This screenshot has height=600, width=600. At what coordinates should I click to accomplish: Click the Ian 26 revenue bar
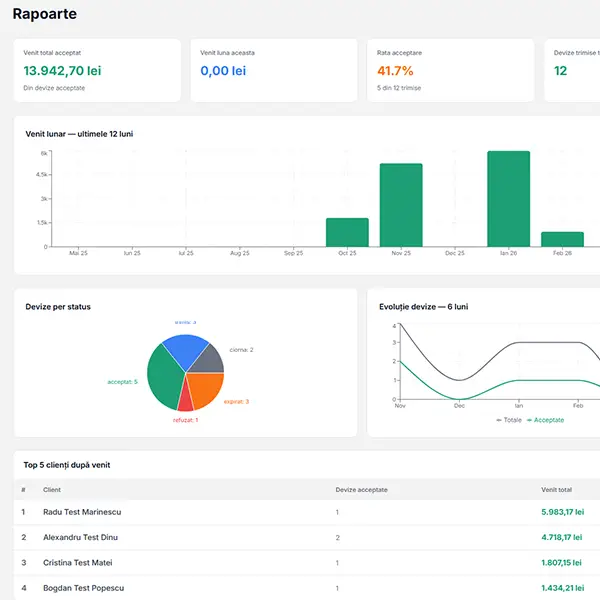(509, 199)
